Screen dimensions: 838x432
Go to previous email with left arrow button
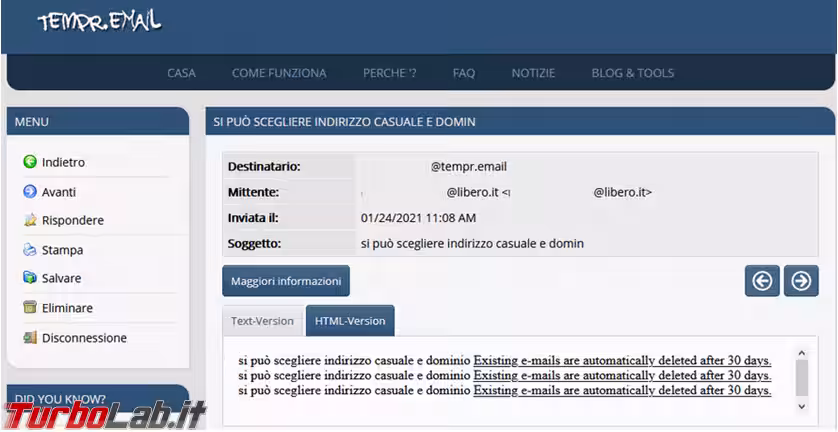762,281
